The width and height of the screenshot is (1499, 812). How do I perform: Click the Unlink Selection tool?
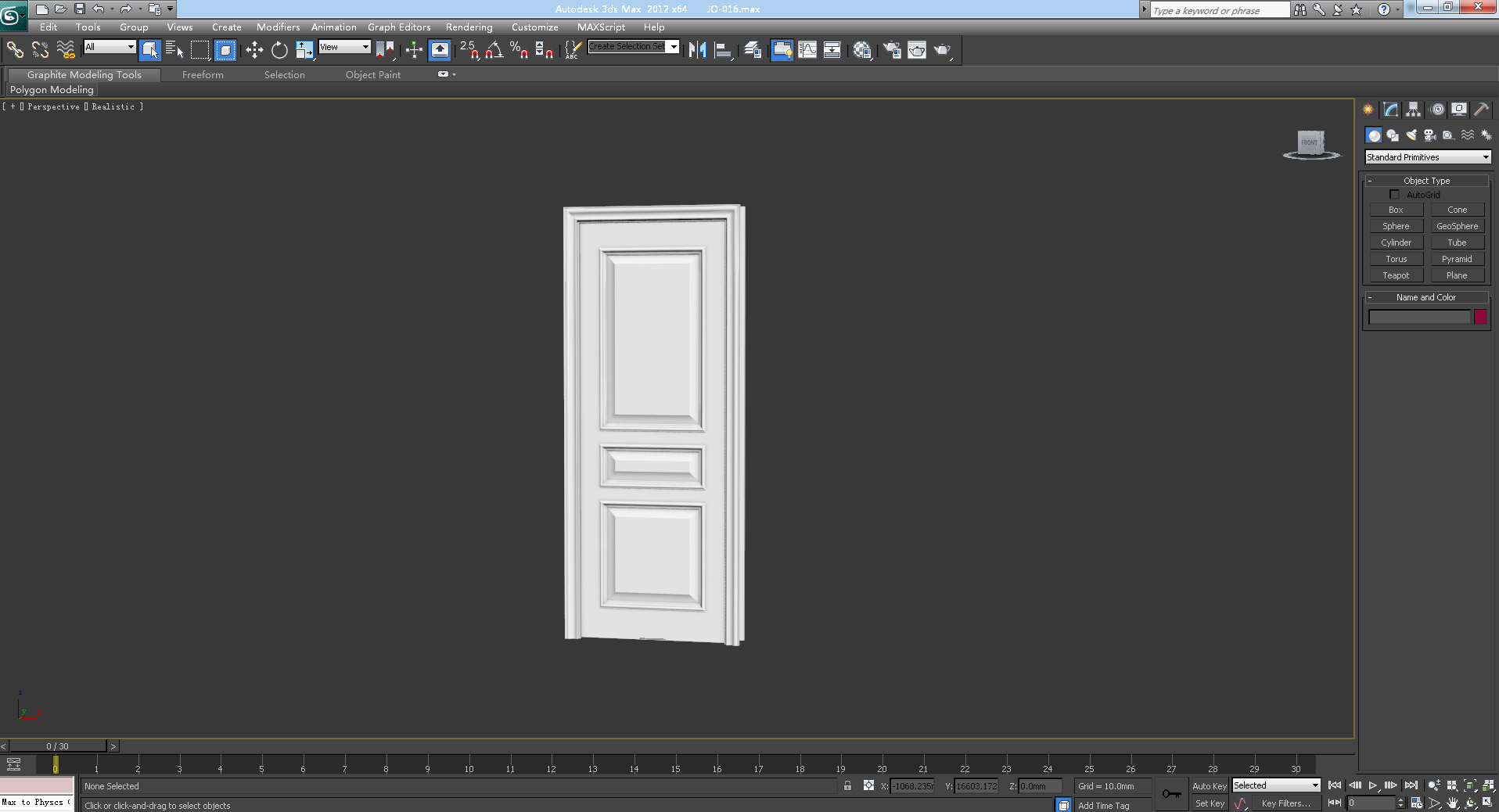click(40, 50)
